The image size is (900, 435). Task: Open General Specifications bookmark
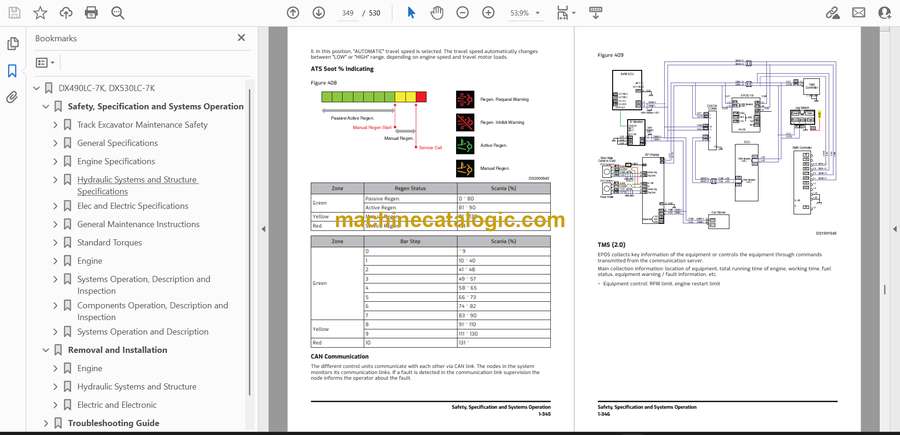(x=118, y=143)
